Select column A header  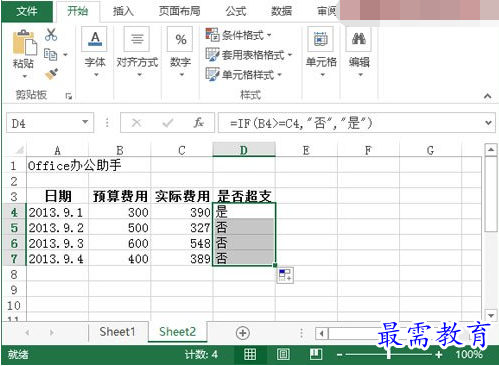[57, 150]
